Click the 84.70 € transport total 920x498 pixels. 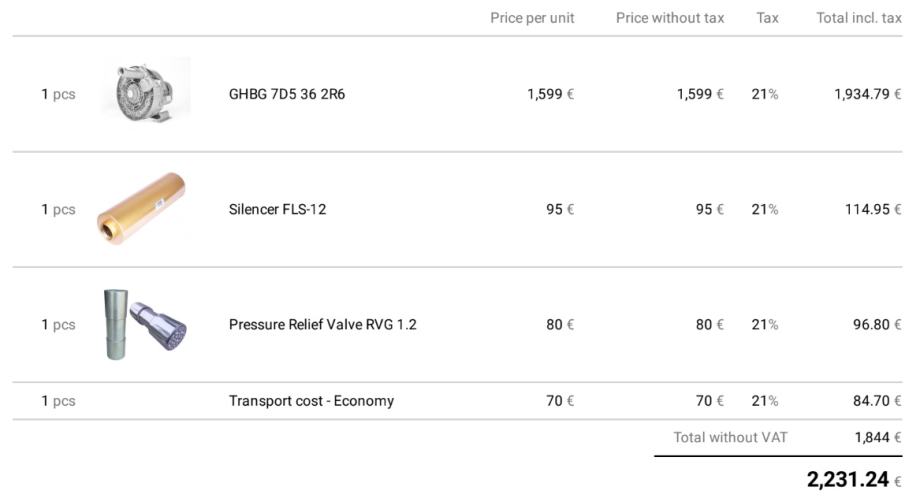point(876,401)
